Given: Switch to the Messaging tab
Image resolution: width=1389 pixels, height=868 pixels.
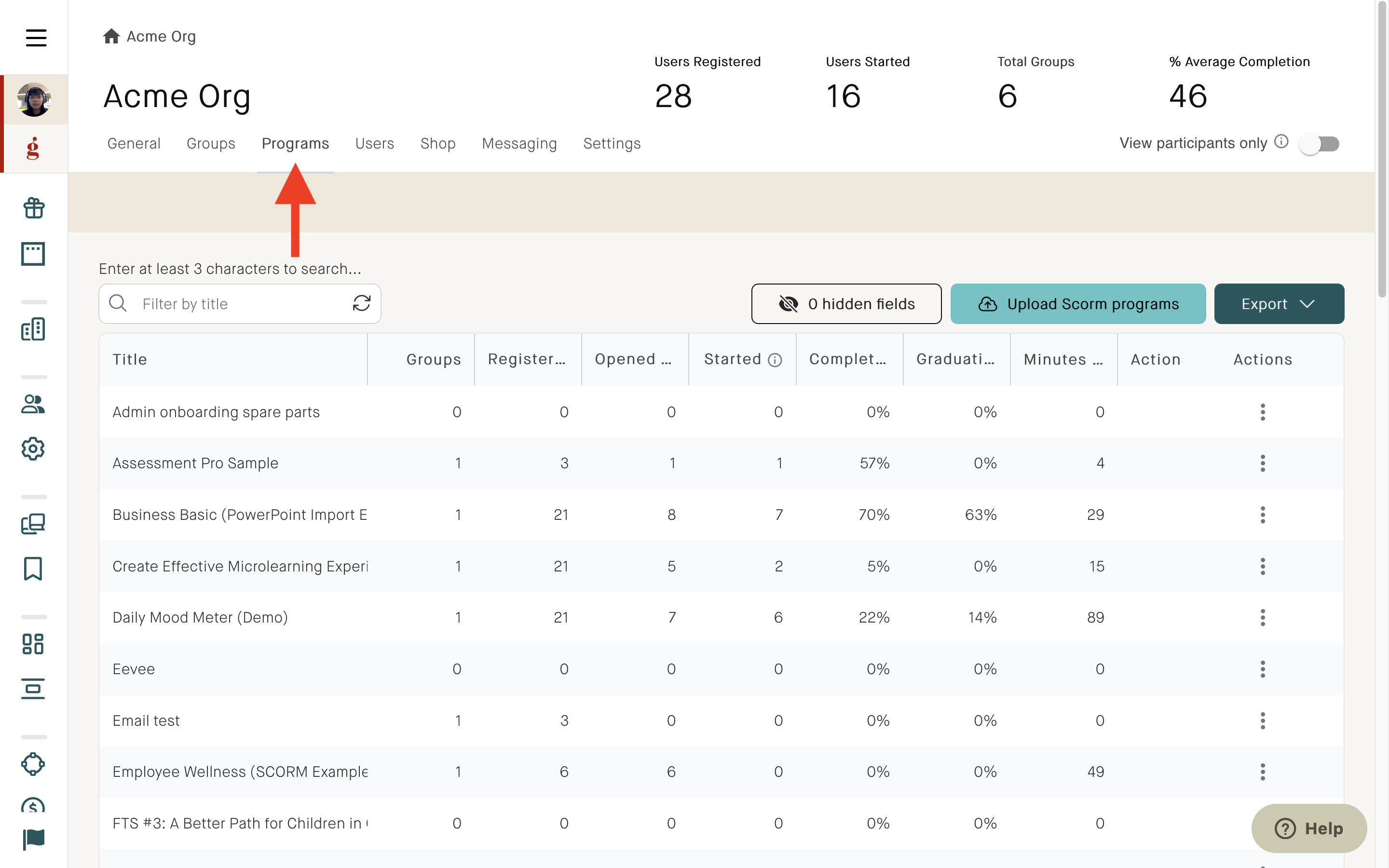Looking at the screenshot, I should (x=519, y=144).
